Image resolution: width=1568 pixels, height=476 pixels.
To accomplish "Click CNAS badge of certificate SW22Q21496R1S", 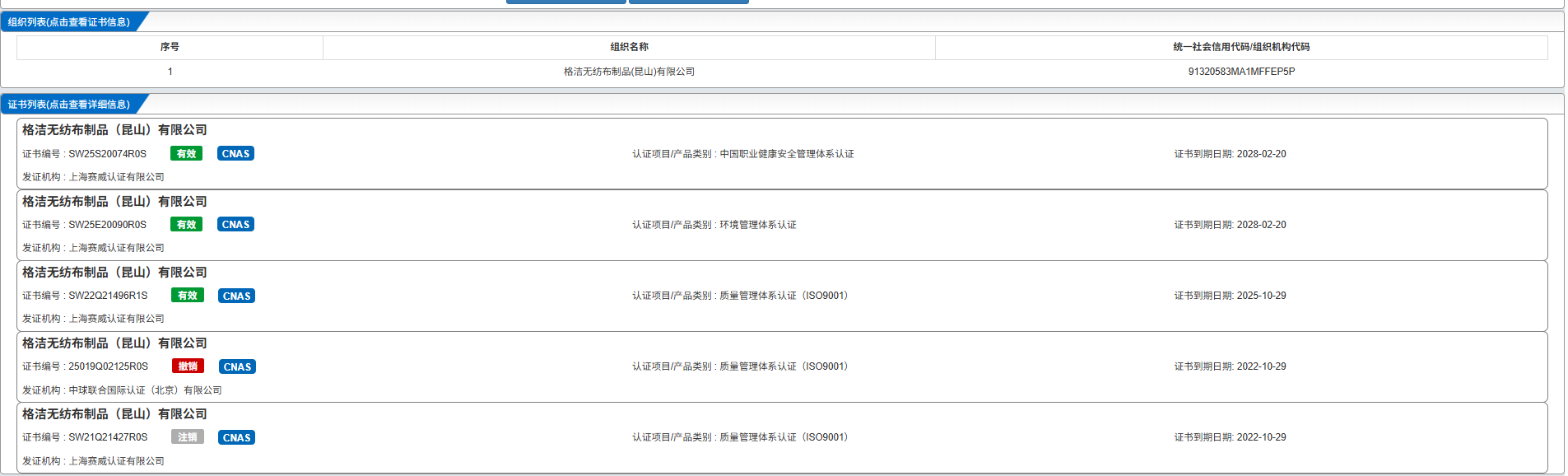I will pyautogui.click(x=236, y=296).
